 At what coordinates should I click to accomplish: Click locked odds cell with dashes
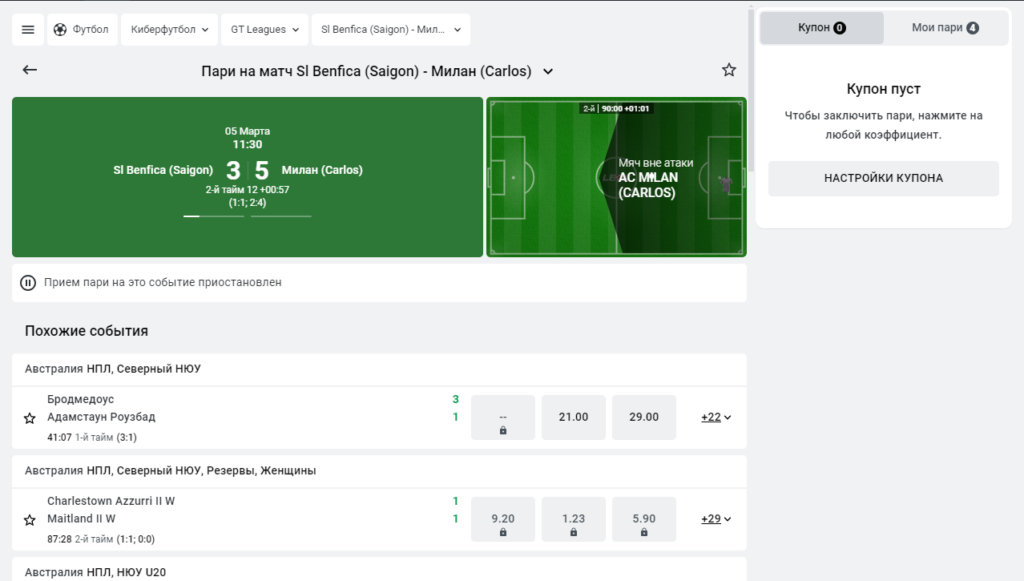[503, 417]
